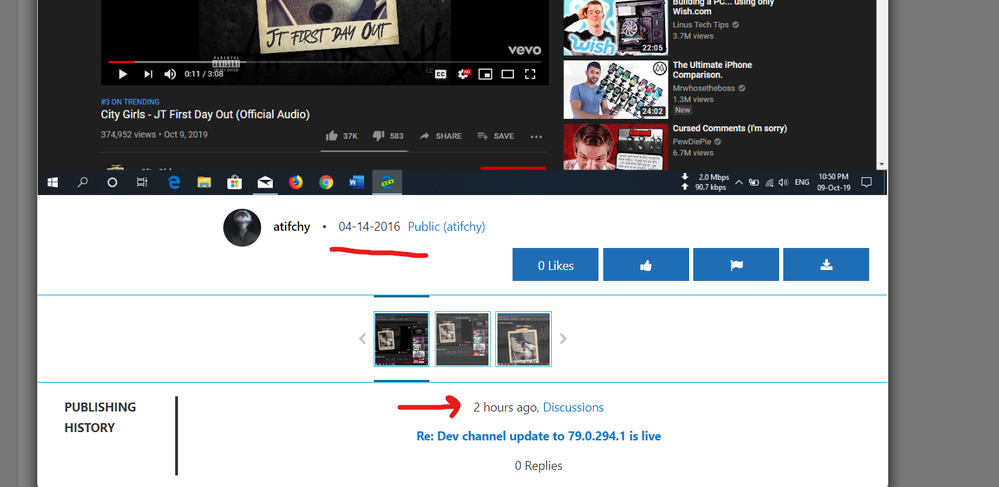Click SAVE to playlist button
999x487 pixels.
click(496, 136)
